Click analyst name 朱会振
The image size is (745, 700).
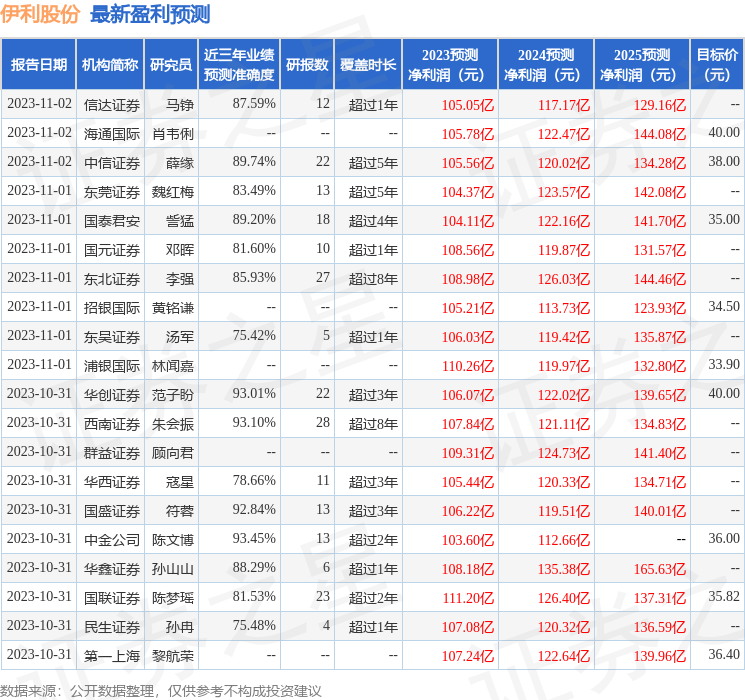coord(173,423)
